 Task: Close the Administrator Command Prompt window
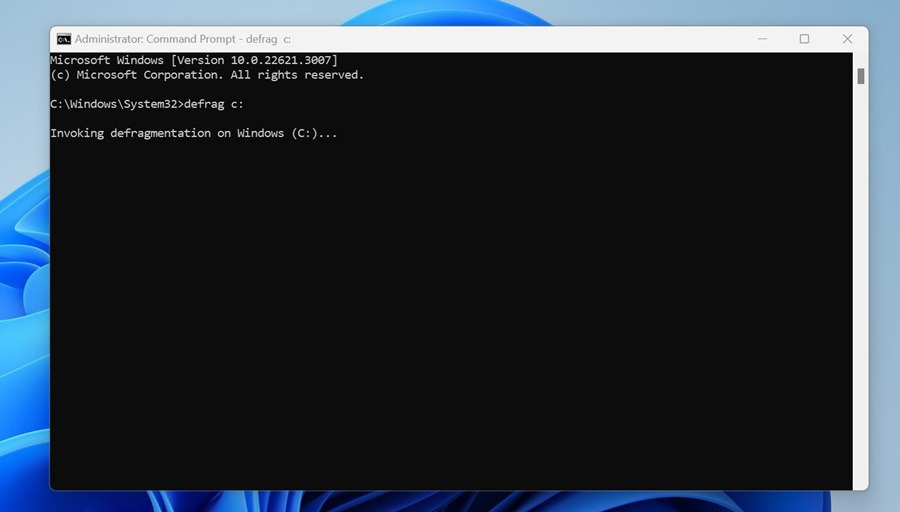pyautogui.click(x=847, y=39)
